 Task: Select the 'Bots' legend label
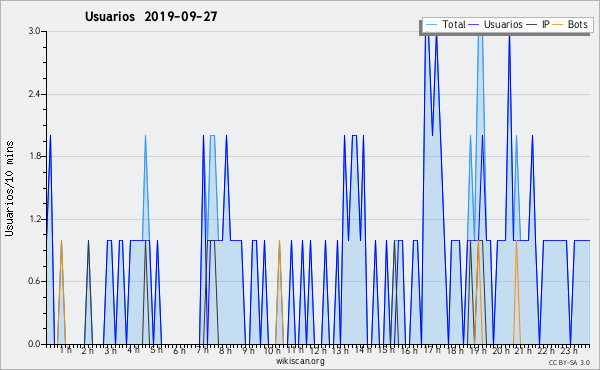coord(577,24)
